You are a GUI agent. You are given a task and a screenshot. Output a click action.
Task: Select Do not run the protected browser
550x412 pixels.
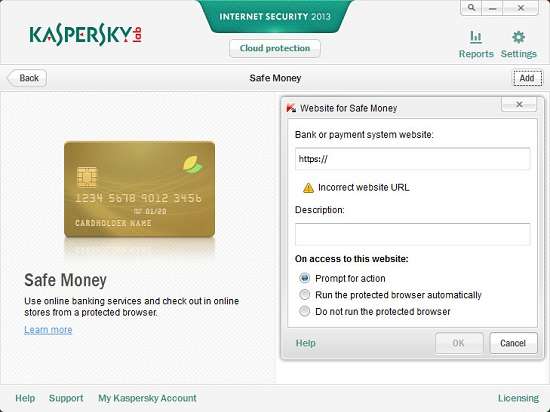point(304,311)
